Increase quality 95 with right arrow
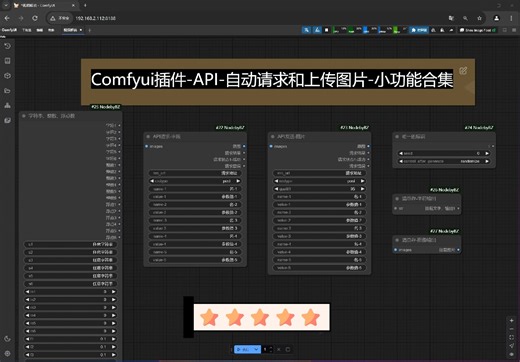Viewport: 520px width, 362px height. coord(362,189)
